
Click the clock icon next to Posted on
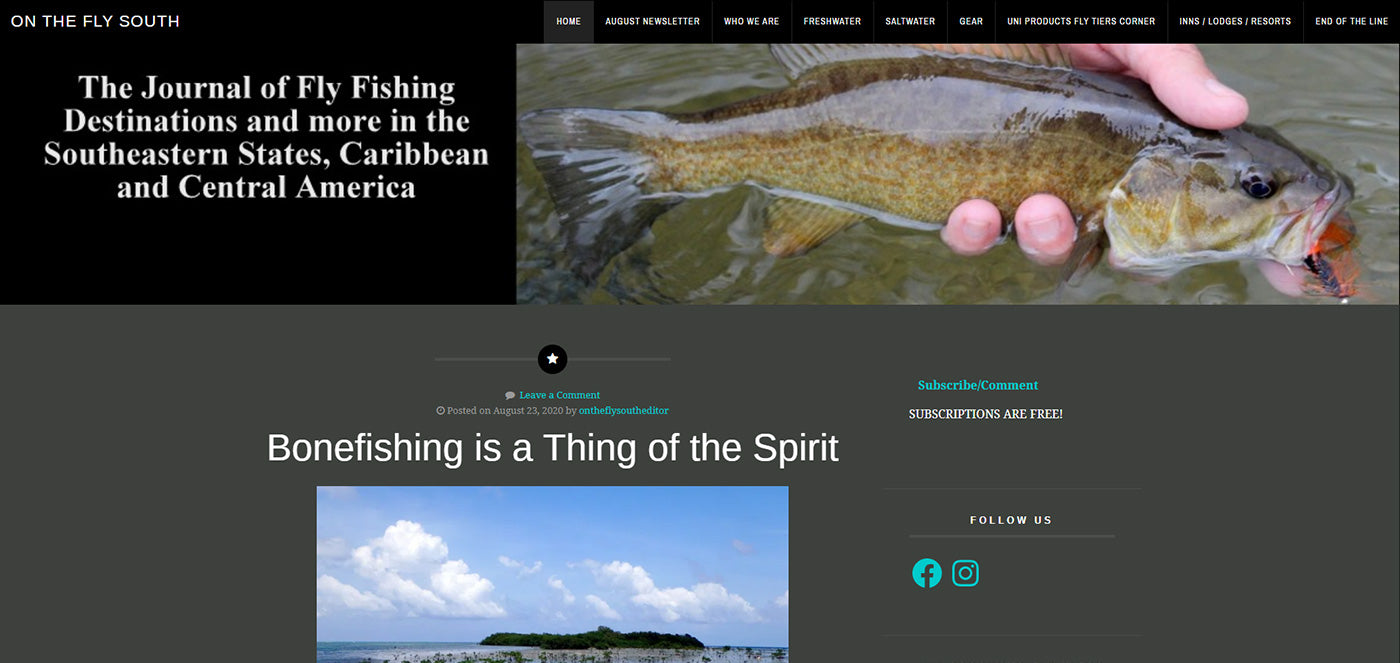click(440, 411)
